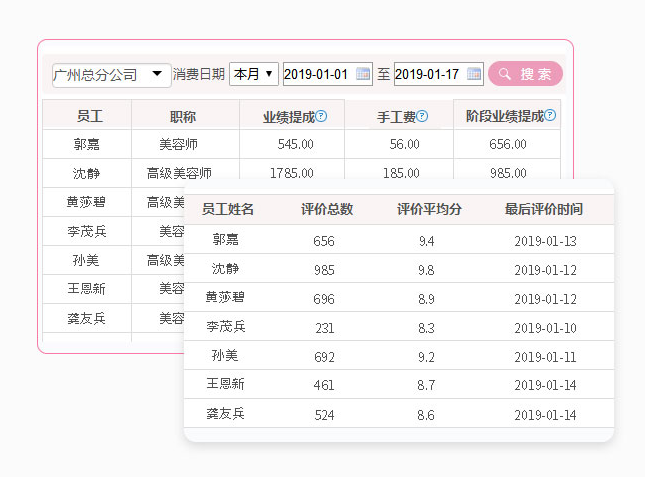The height and width of the screenshot is (477, 645).
Task: Click the 员工姓名 header in the review table
Action: click(228, 210)
